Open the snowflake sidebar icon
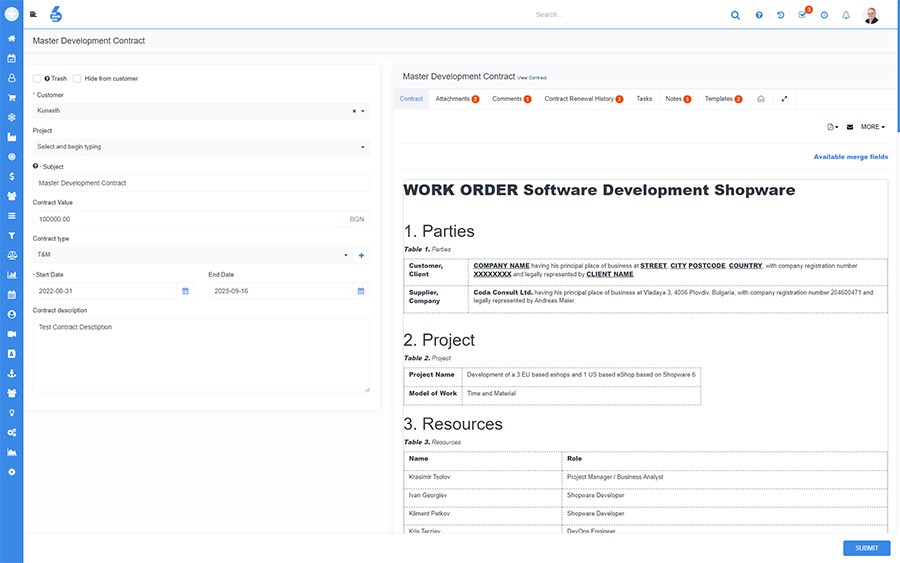This screenshot has width=900, height=563. 11,117
